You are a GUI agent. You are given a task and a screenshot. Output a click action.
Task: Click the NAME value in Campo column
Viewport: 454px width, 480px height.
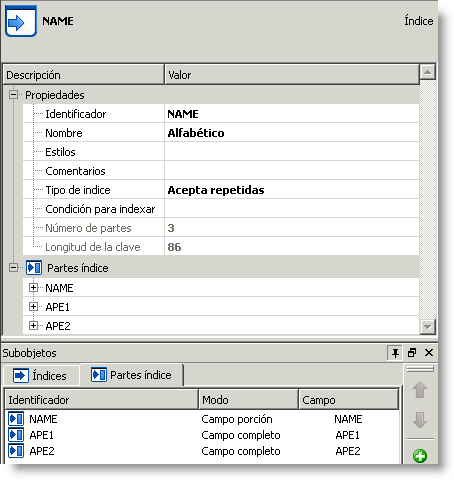(x=348, y=419)
